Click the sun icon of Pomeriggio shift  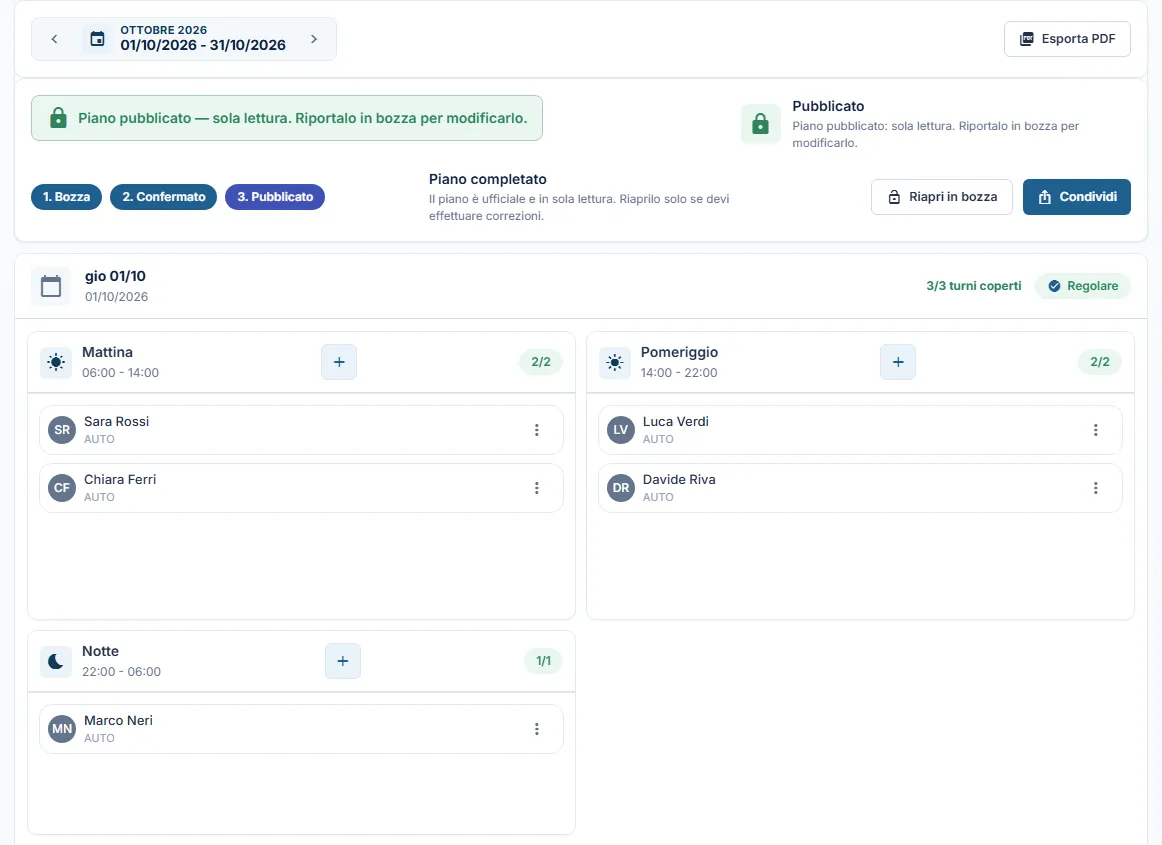[614, 362]
